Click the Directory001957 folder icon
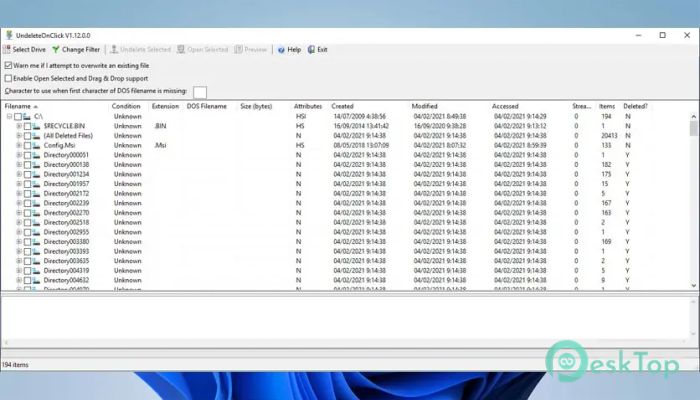 tap(36, 184)
